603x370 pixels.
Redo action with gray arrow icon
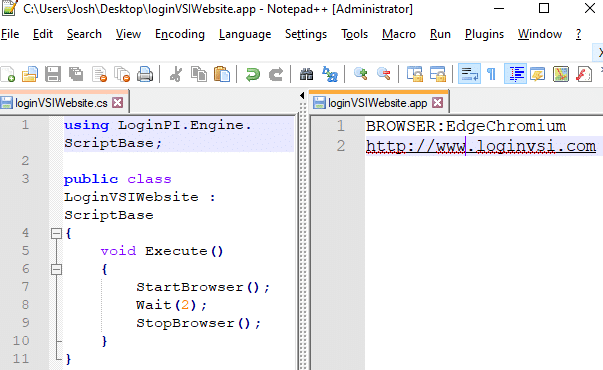276,74
